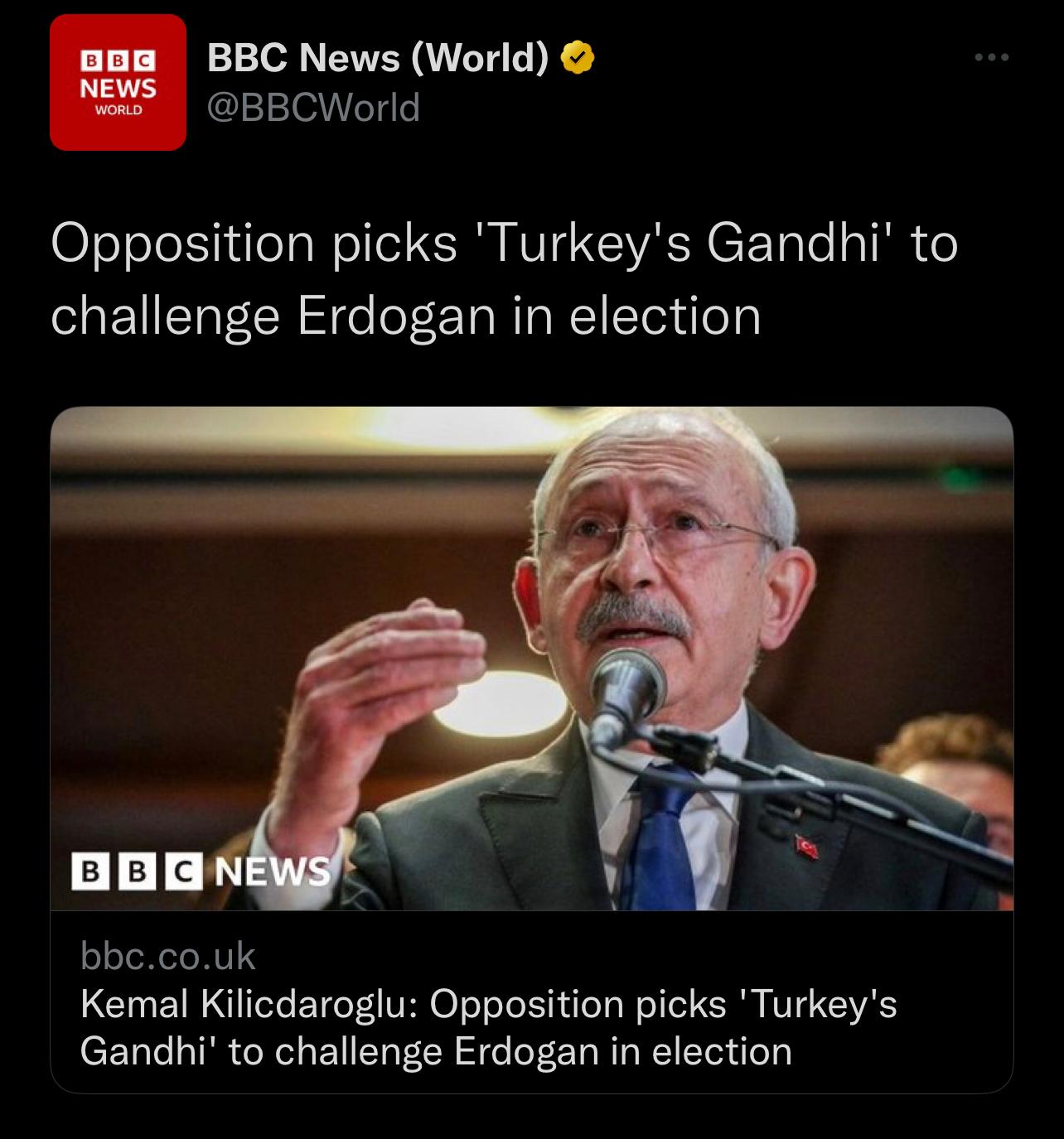Click the BBC NEWS logo on photo
This screenshot has height=1139, width=1064.
(201, 871)
